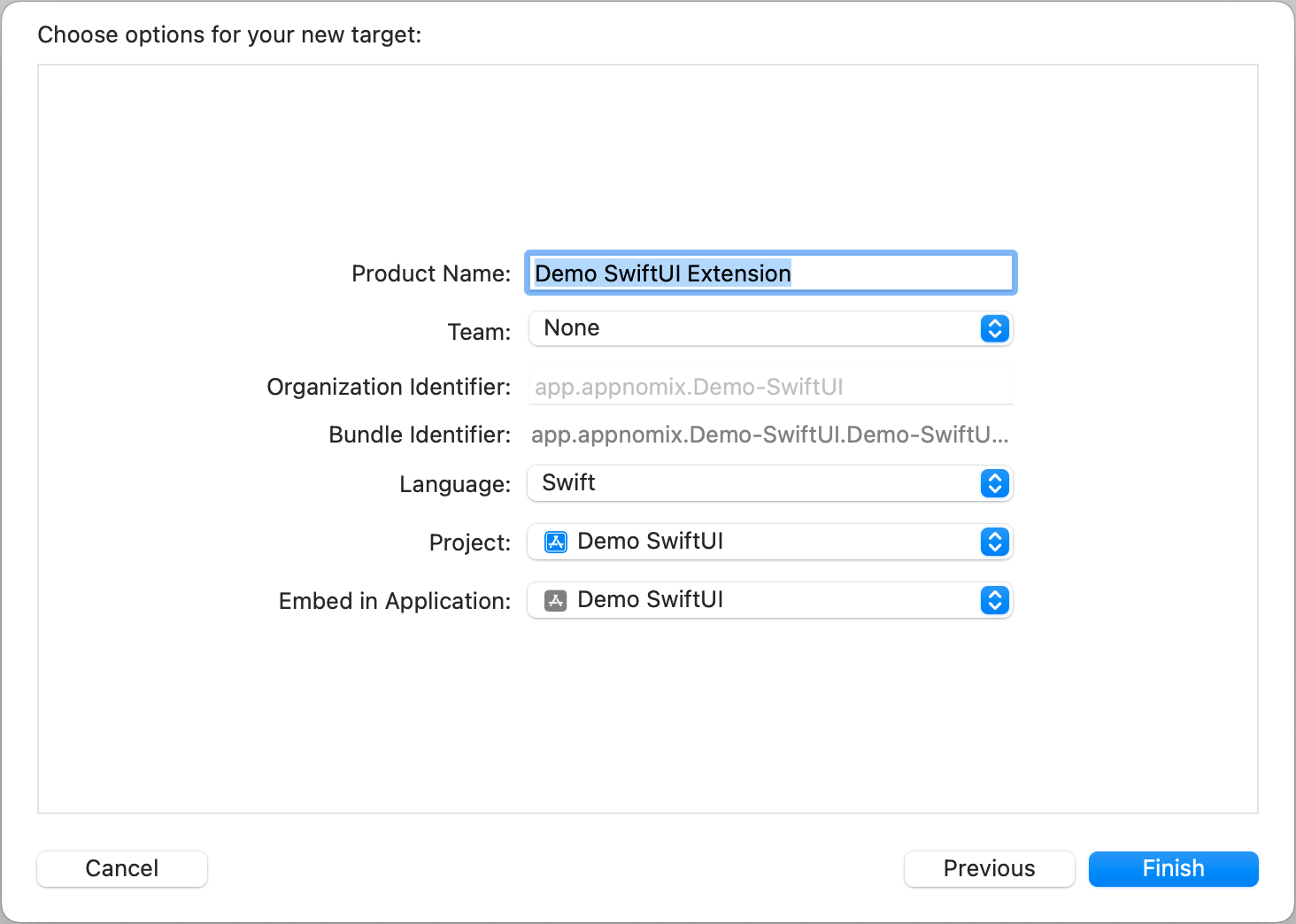Select the Bundle Identifier value text
Image resolution: width=1296 pixels, height=924 pixels.
point(769,435)
